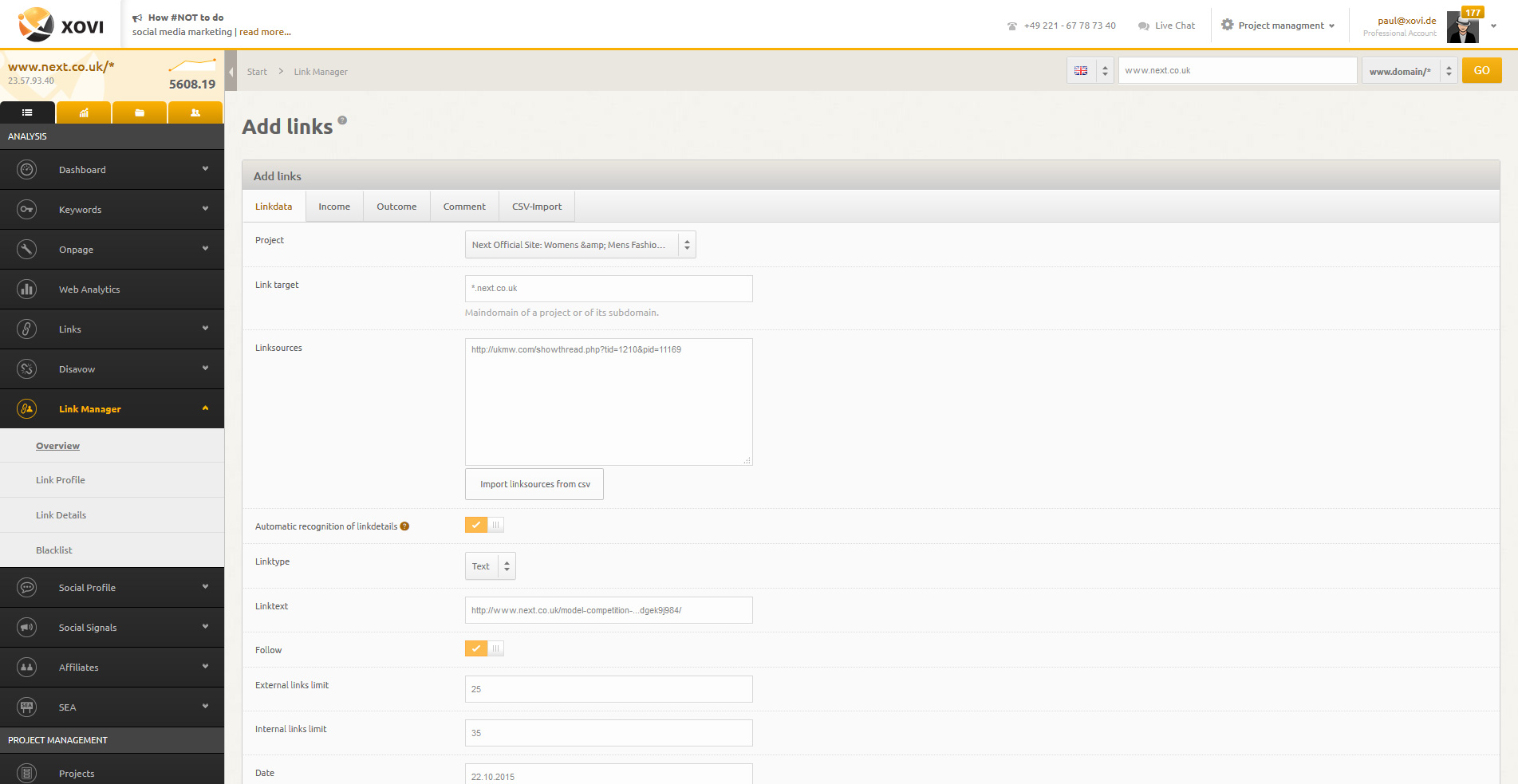Image resolution: width=1518 pixels, height=784 pixels.
Task: Click the Onpage wrench icon
Action: (x=27, y=250)
